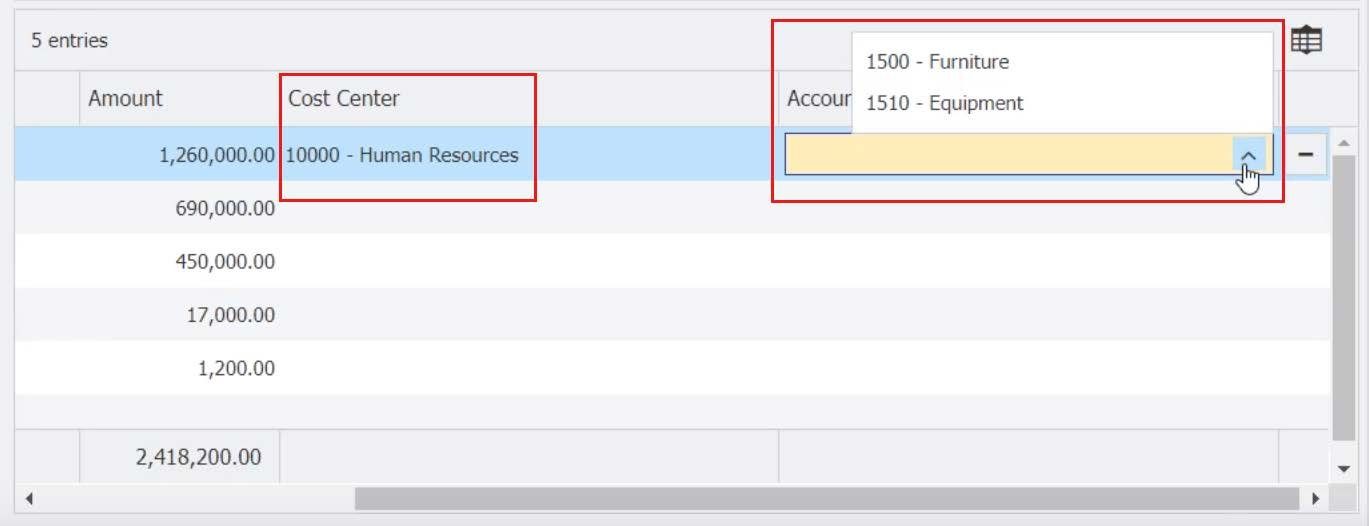
Task: Select the 10000 - Human Resources cell
Action: click(x=529, y=155)
